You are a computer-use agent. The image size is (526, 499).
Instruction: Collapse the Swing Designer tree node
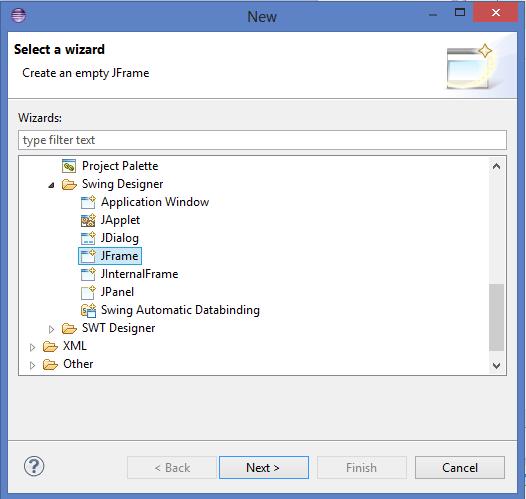coord(51,185)
